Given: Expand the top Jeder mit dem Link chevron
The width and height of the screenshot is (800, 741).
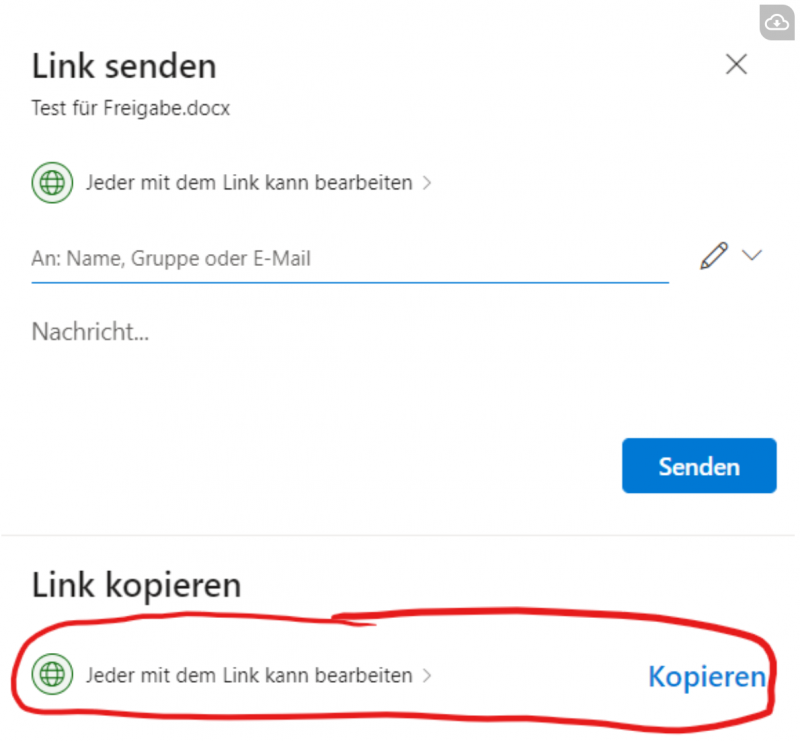Looking at the screenshot, I should [x=427, y=182].
